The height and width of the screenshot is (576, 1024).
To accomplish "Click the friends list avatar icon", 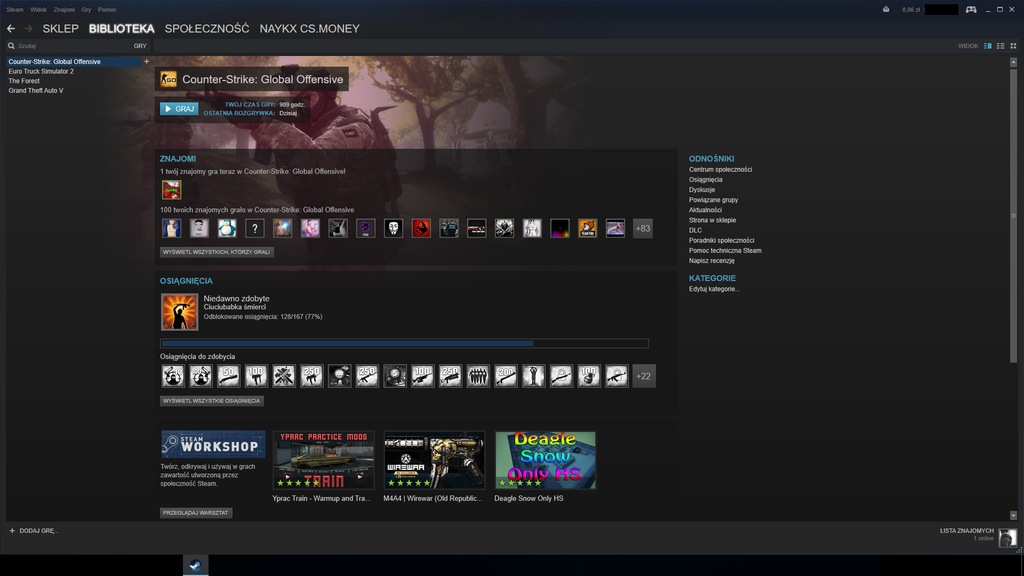I will point(1008,537).
